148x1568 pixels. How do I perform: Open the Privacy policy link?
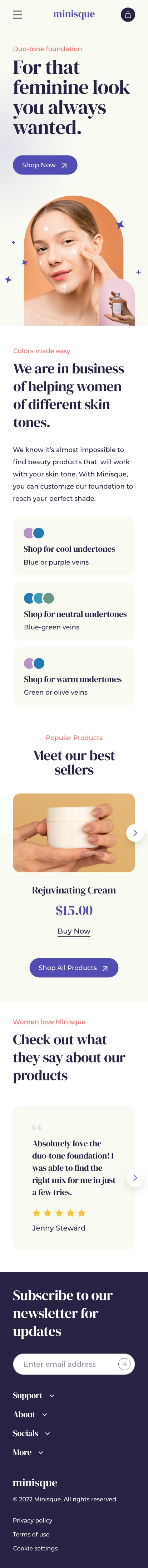pos(33,1520)
